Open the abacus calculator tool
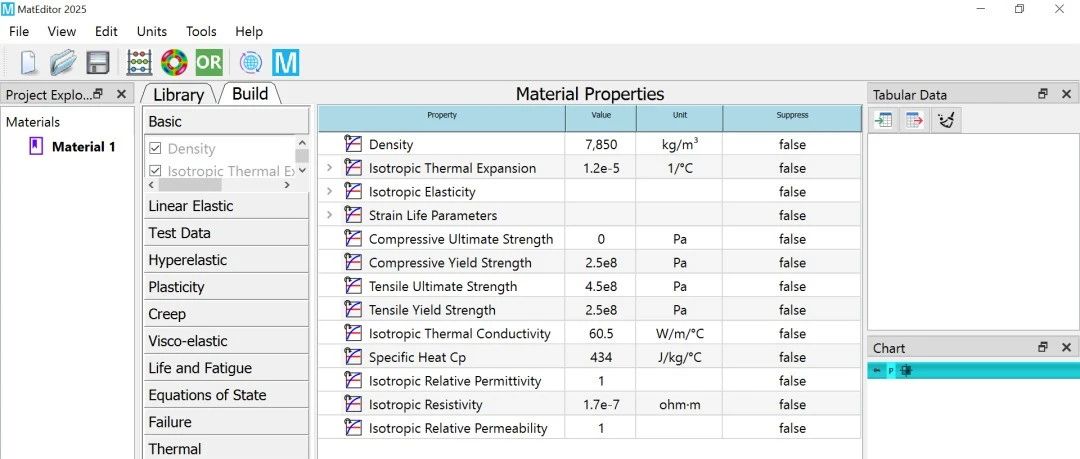1080x459 pixels. [x=140, y=62]
